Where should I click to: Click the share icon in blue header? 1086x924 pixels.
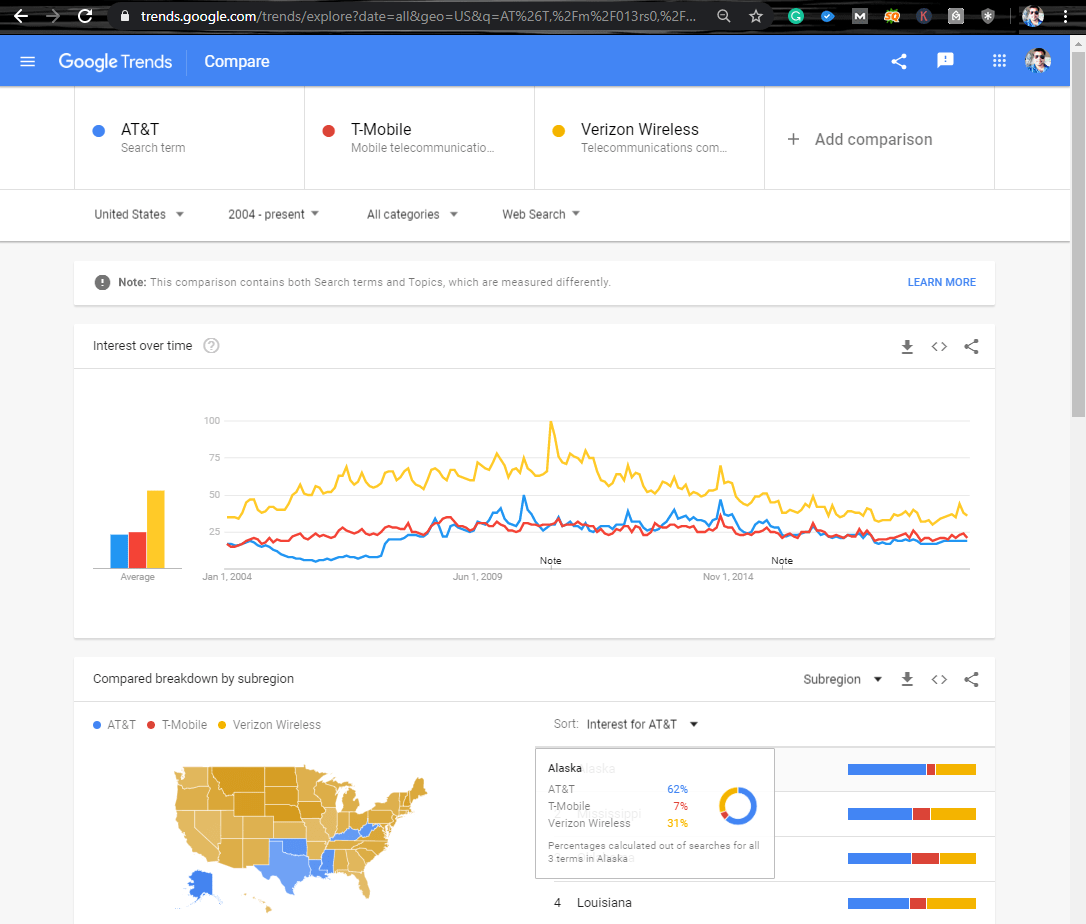coord(899,62)
